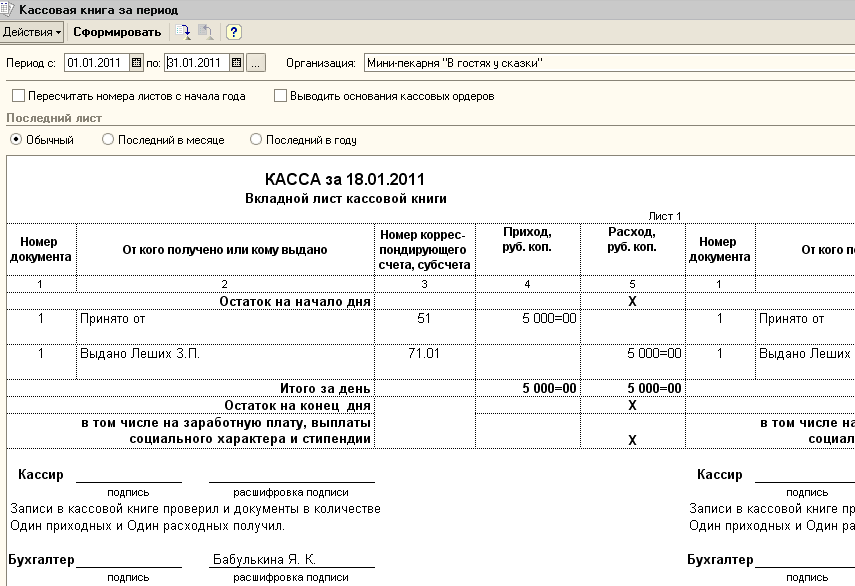Click the Организация input field
The image size is (855, 586).
[609, 63]
